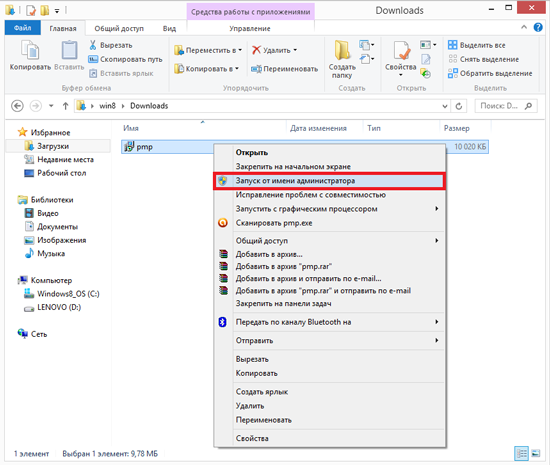Choose Свойства at context menu bottom
Viewport: 550px width, 465px height.
coord(330,438)
